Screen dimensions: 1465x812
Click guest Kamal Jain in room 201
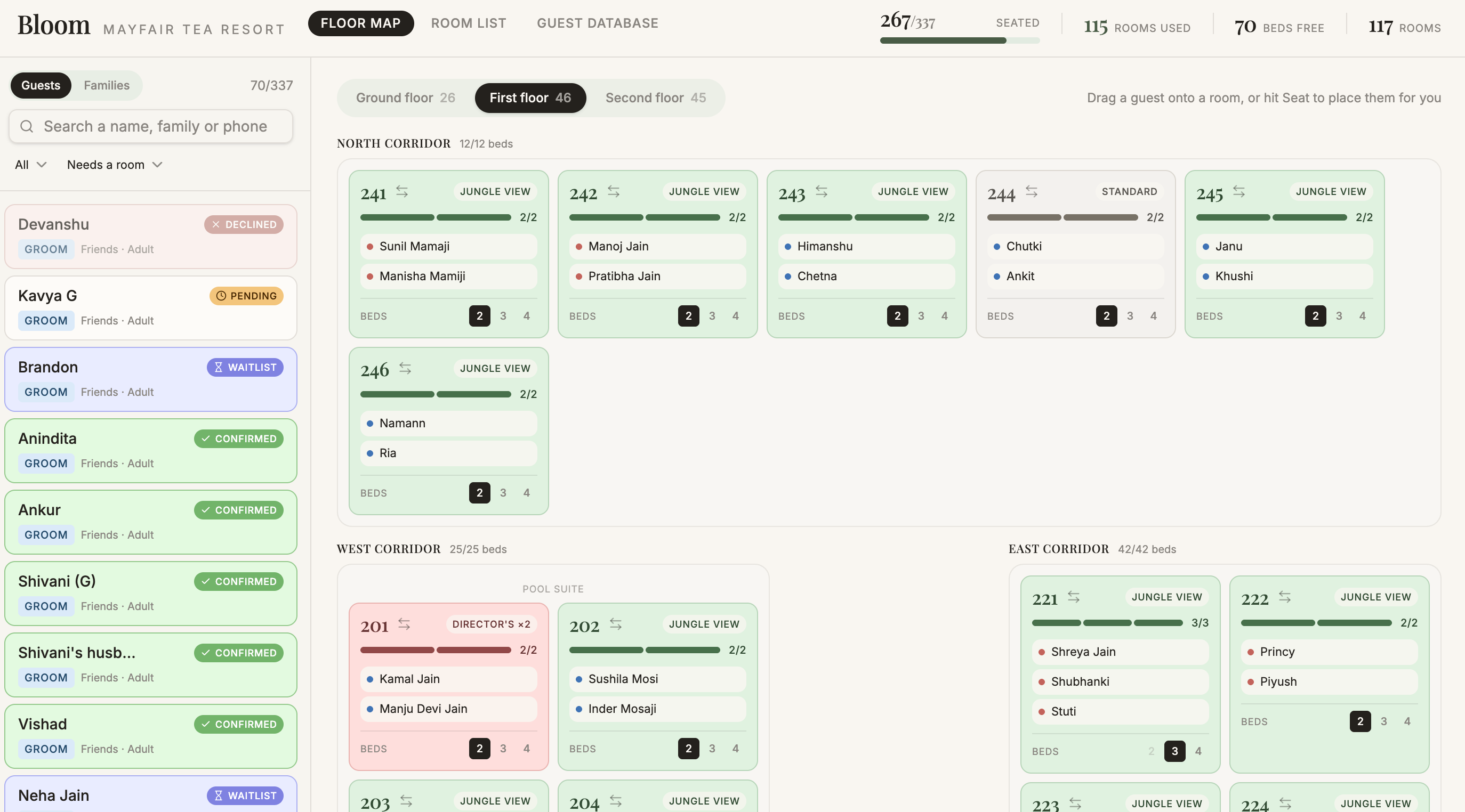[x=448, y=679]
